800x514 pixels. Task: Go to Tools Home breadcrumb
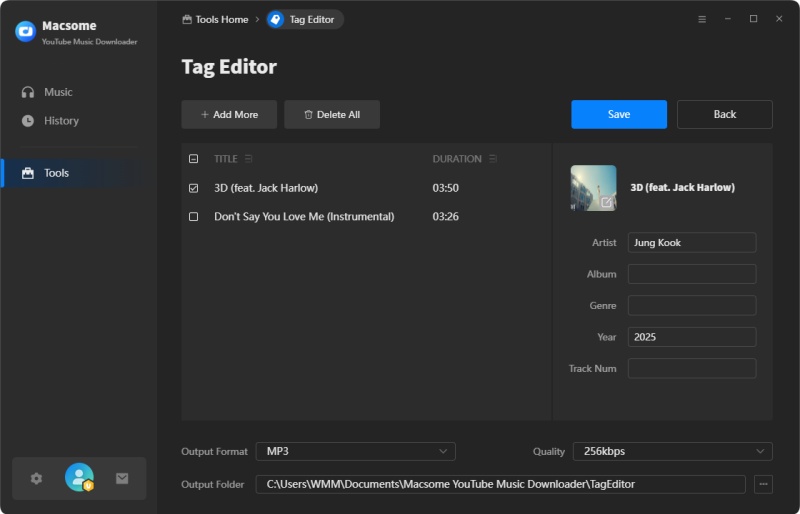point(215,19)
